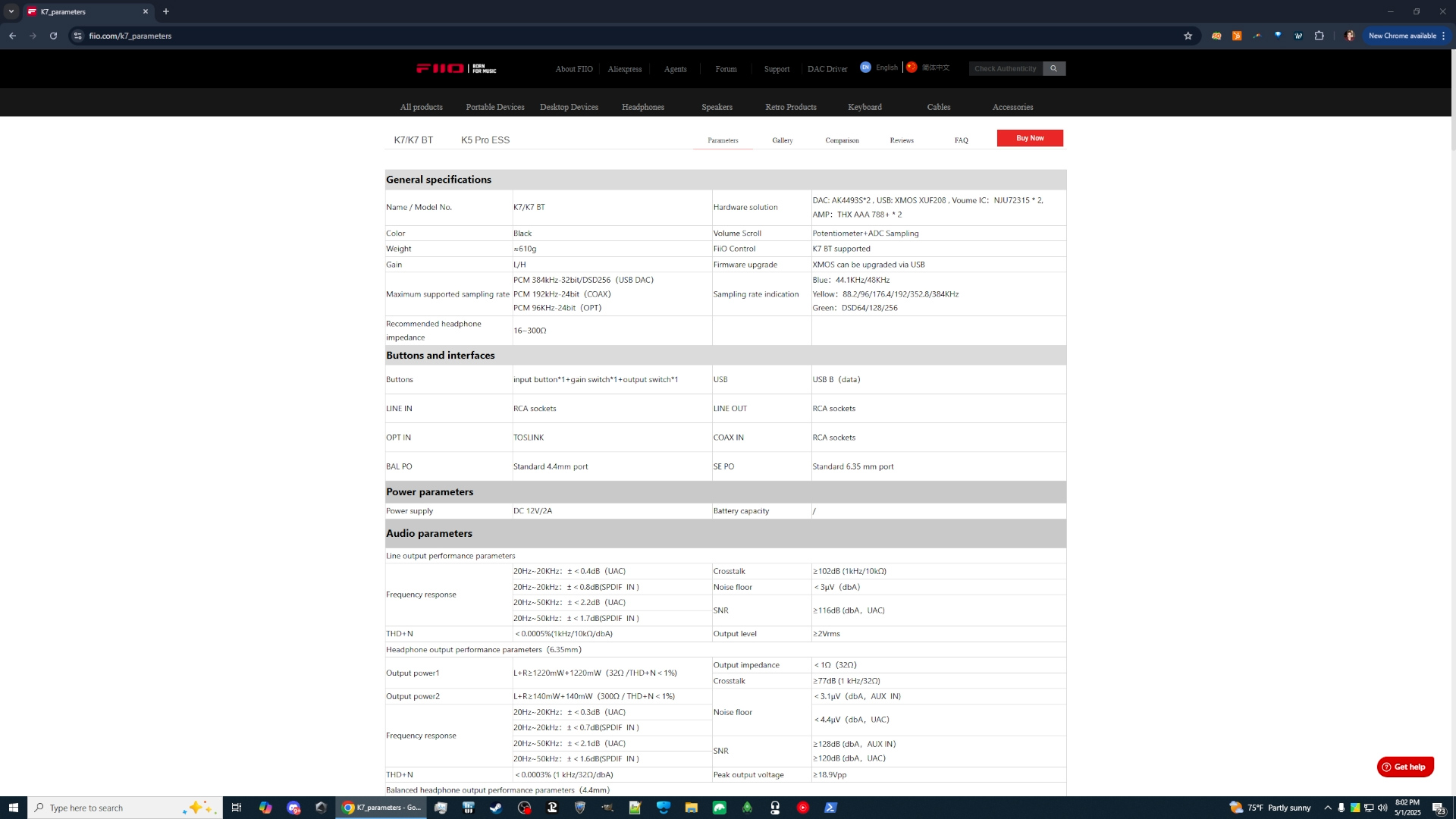
Task: Open the volume control in the system tray
Action: coord(1382,808)
